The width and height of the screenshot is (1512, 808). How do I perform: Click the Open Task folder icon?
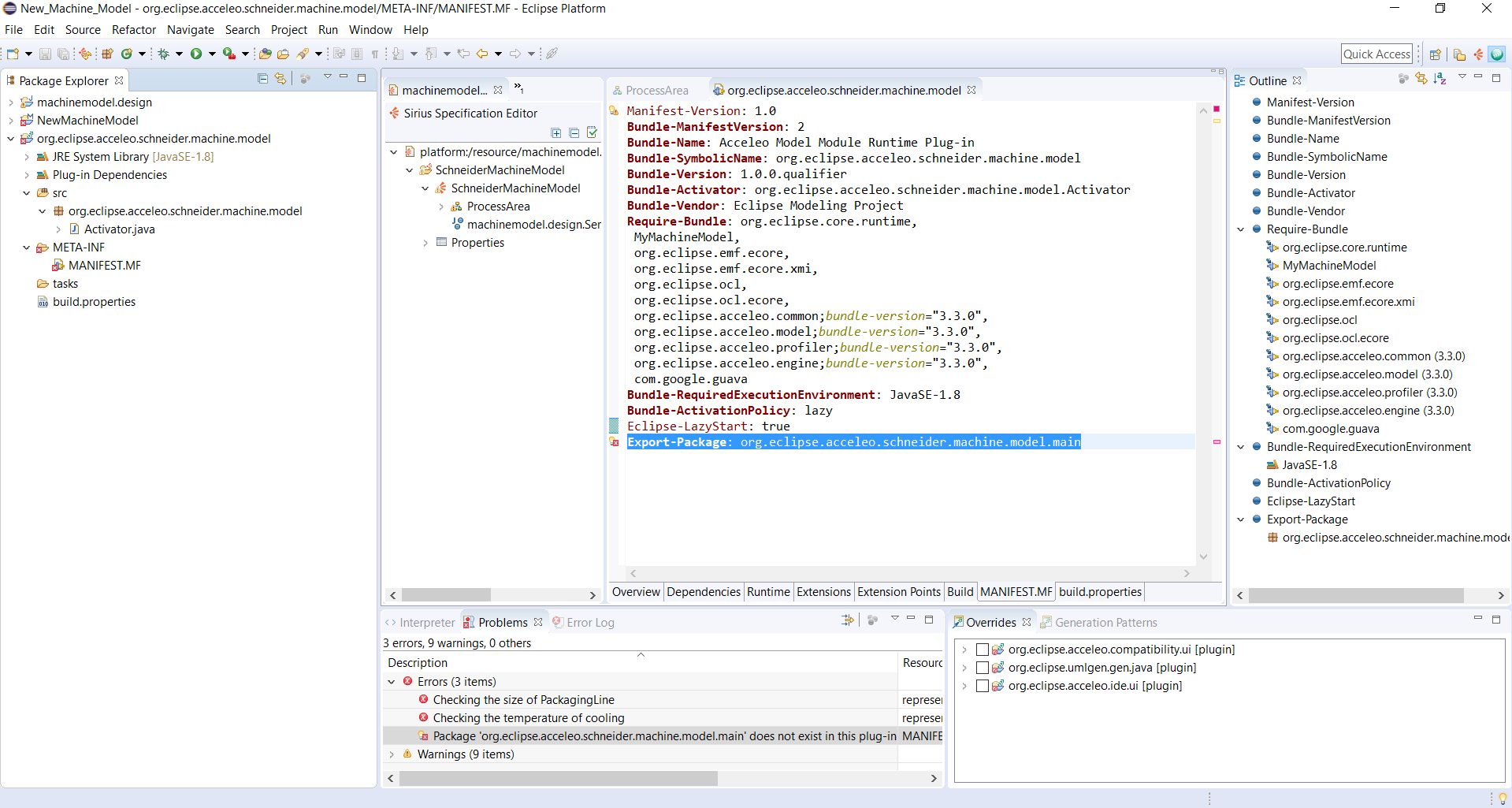click(x=283, y=54)
